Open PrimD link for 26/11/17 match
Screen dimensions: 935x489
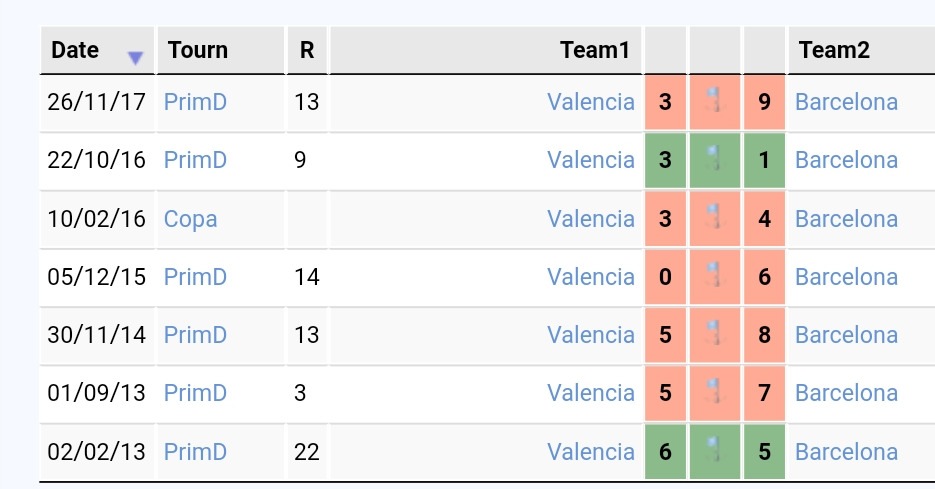[x=195, y=102]
